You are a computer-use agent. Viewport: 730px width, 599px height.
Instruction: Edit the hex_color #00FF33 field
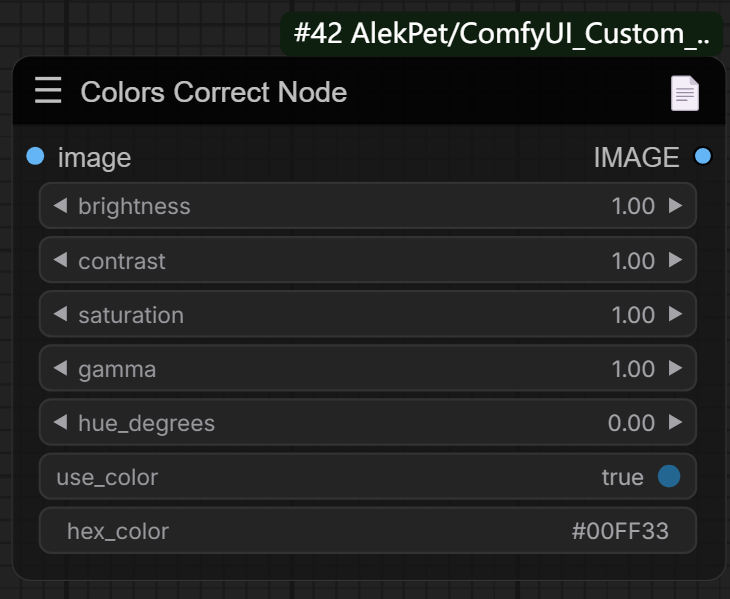point(368,531)
